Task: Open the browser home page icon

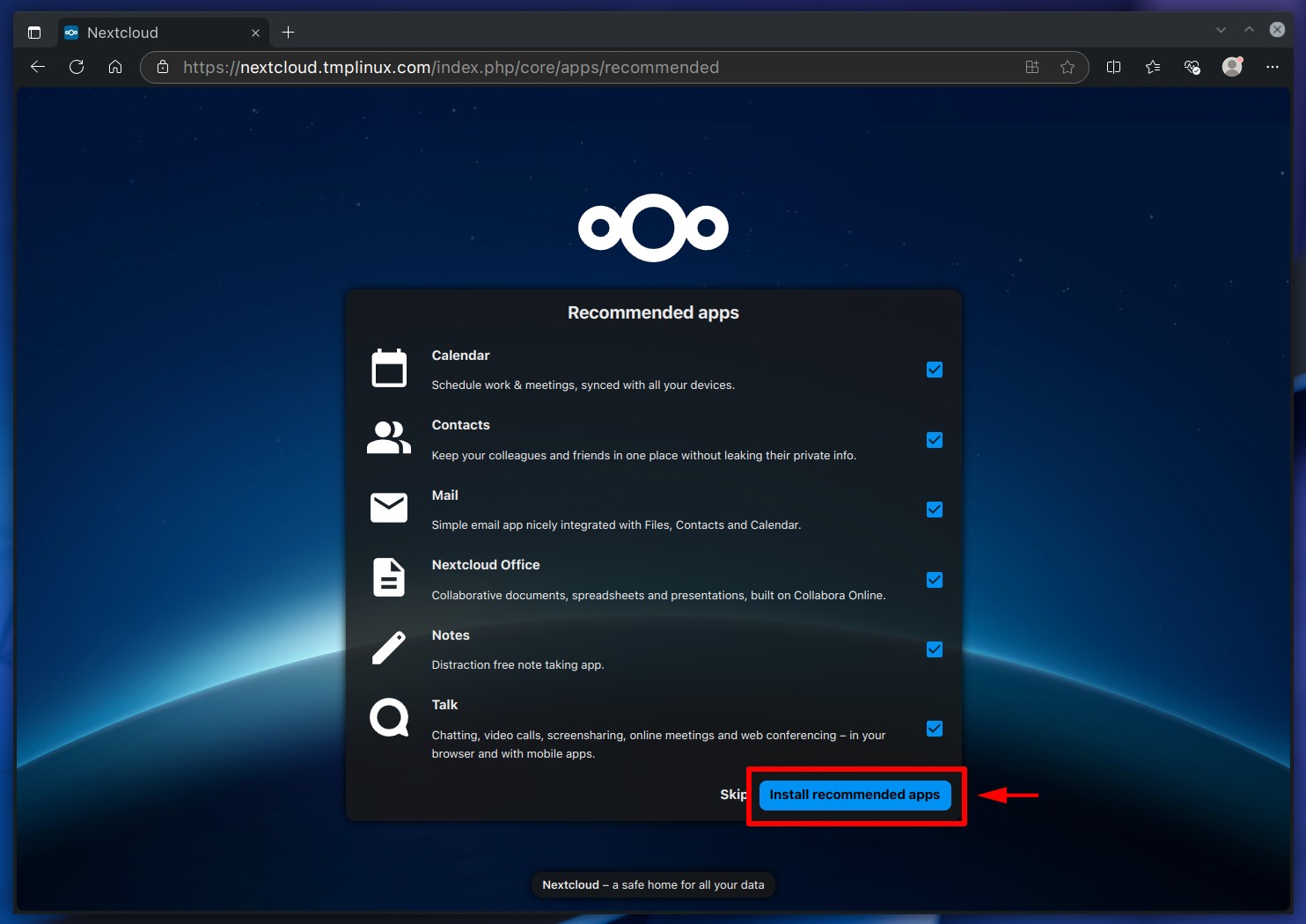Action: [x=115, y=67]
